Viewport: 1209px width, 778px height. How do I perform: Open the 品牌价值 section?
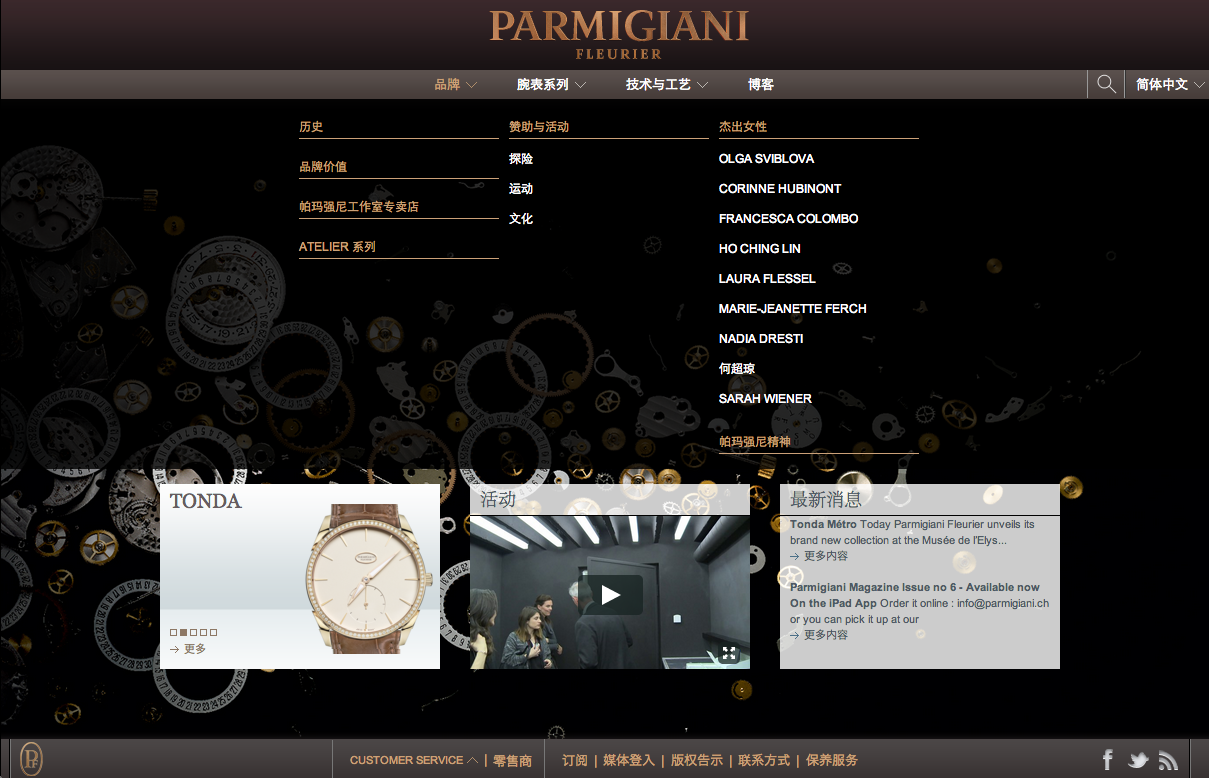tap(323, 167)
